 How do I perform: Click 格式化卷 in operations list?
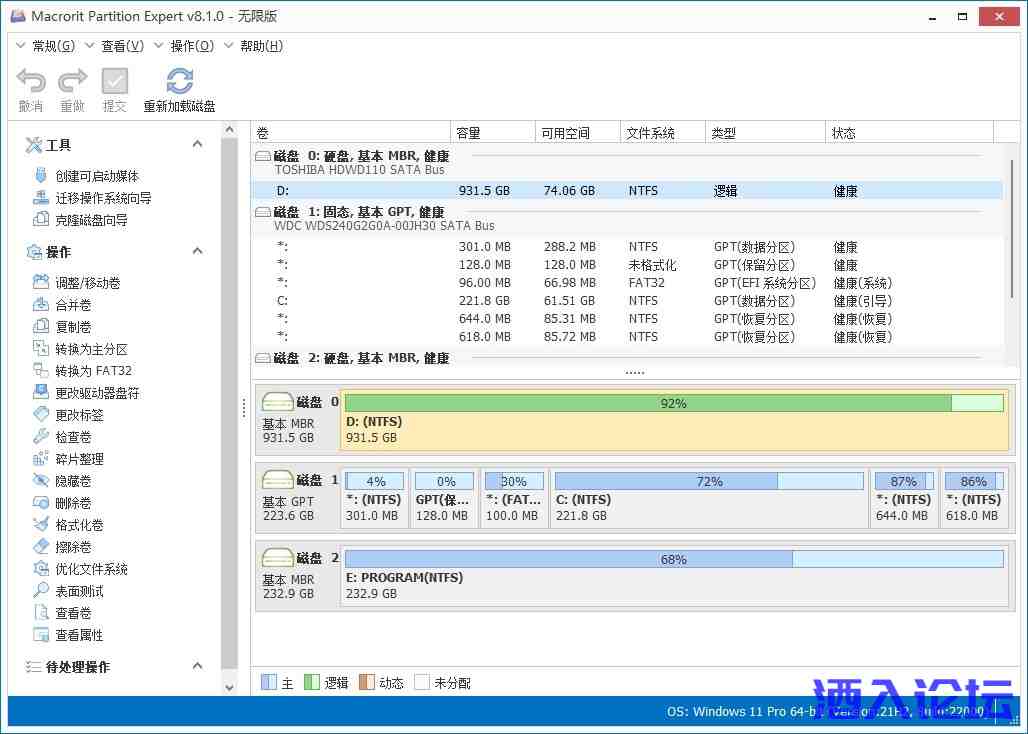click(x=79, y=525)
